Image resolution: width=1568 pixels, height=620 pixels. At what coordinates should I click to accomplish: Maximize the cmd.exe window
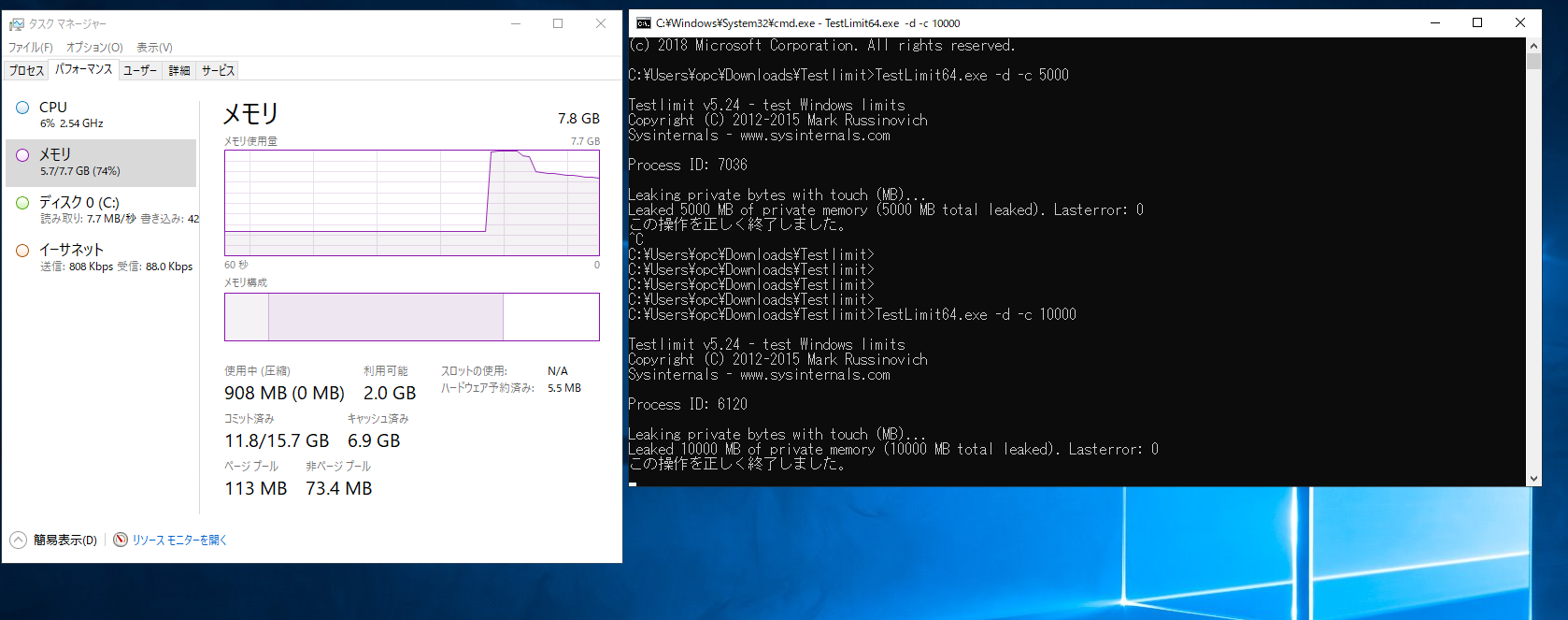click(1477, 23)
